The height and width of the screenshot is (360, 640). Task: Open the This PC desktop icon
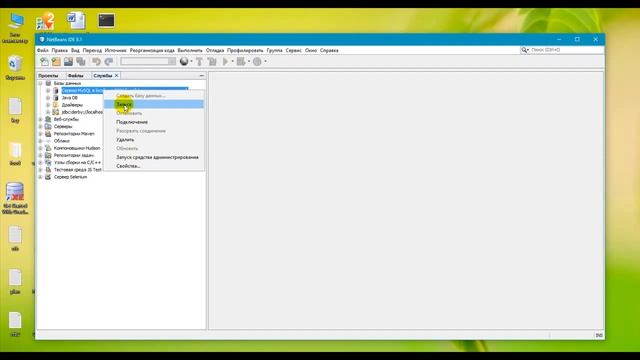(16, 27)
